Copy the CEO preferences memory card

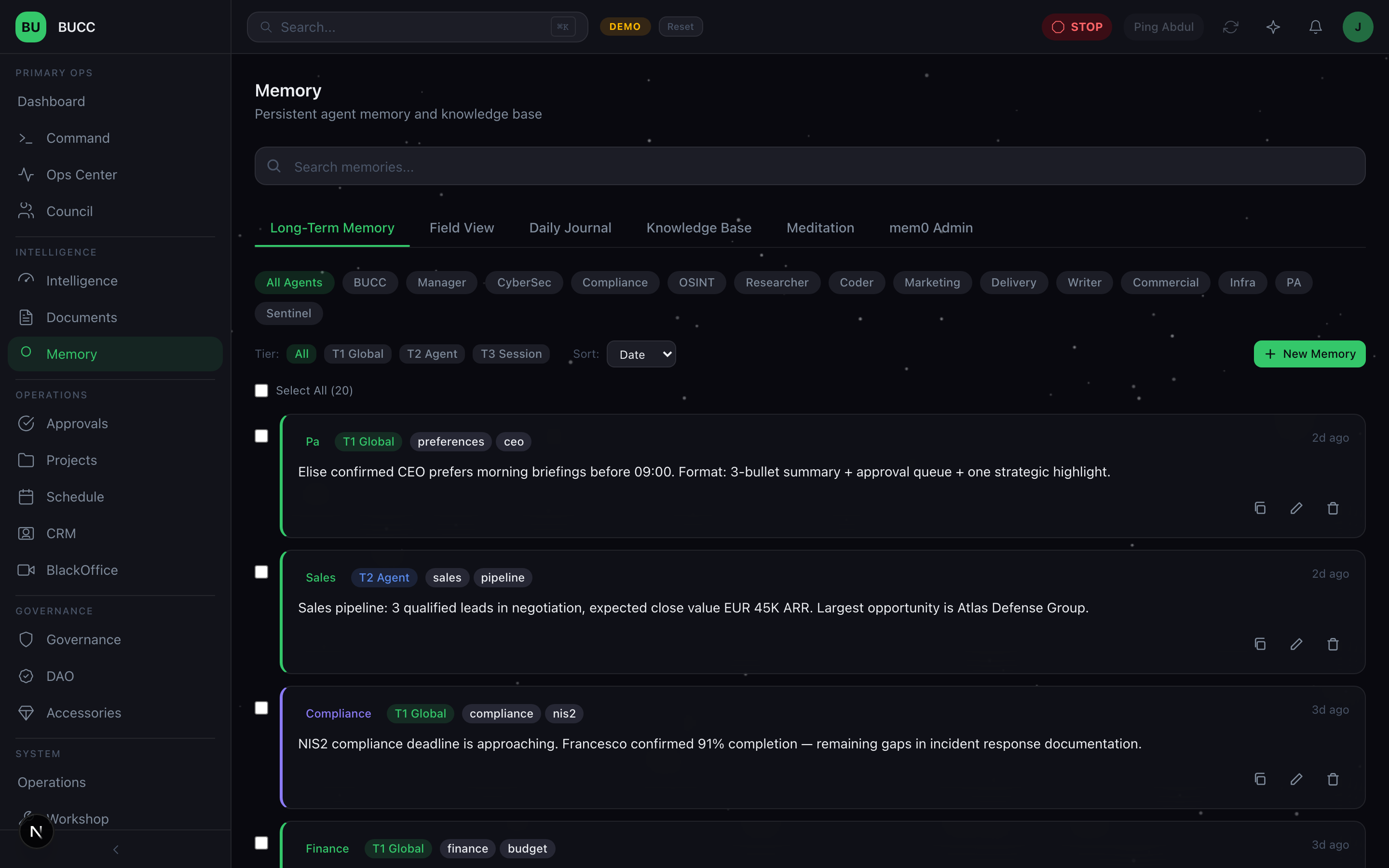point(1259,508)
